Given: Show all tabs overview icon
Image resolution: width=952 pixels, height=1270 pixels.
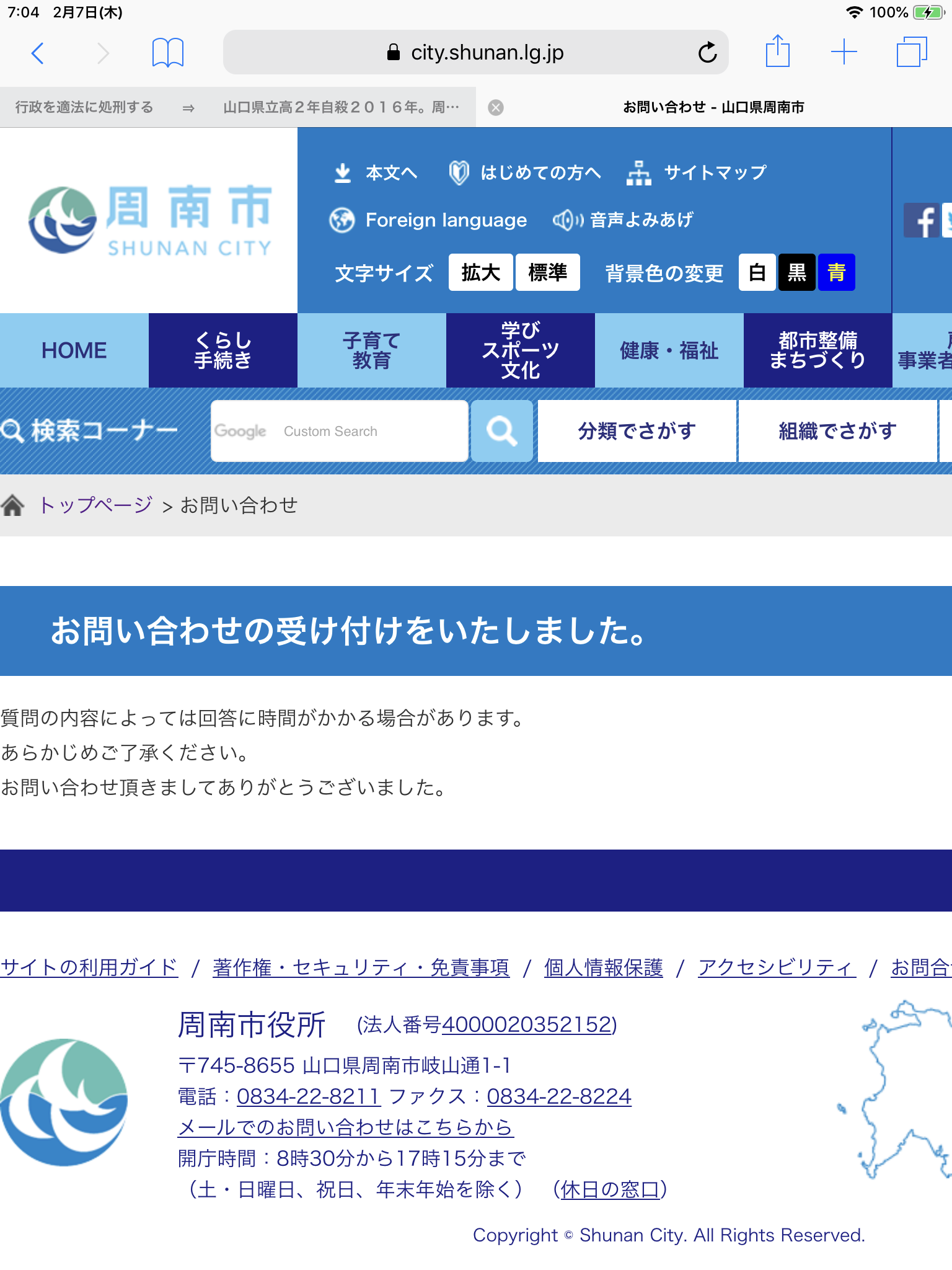Looking at the screenshot, I should click(912, 52).
